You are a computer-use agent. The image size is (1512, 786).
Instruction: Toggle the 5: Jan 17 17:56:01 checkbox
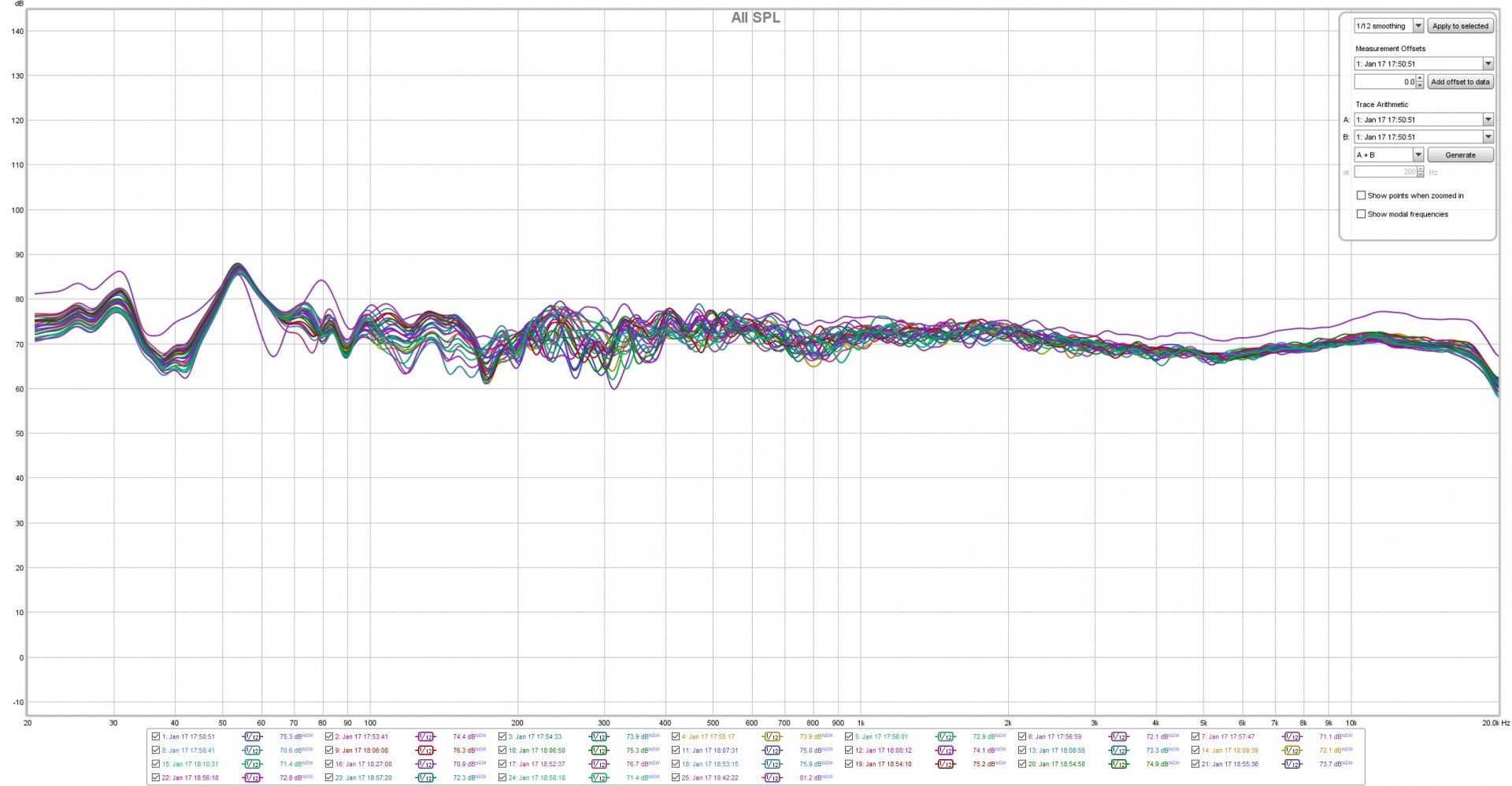pos(849,737)
